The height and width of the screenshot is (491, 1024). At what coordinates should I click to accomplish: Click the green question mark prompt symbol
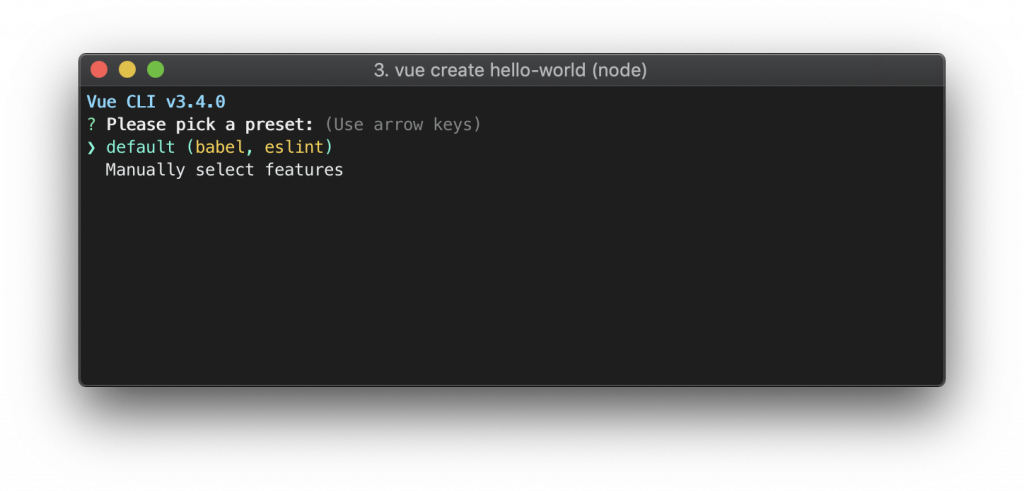click(x=91, y=125)
